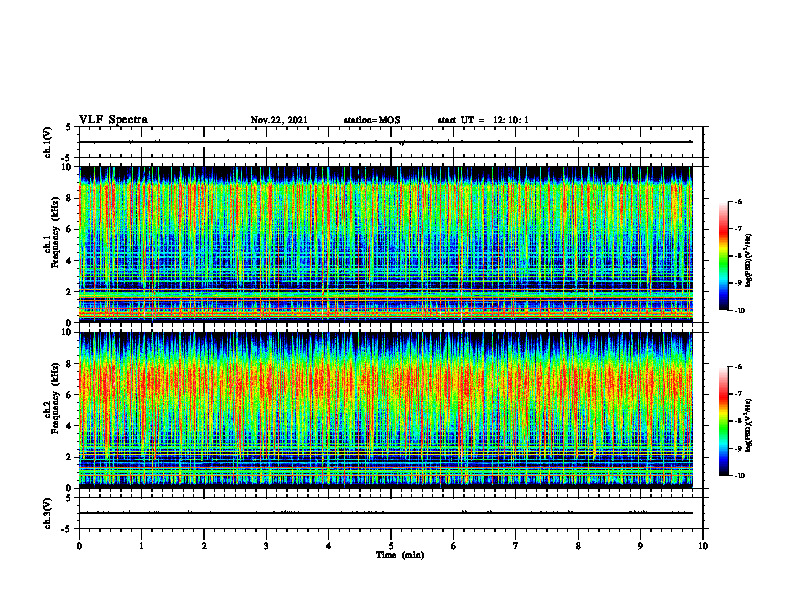
Task: Click the 'VLF Spectra' plot title
Action: point(113,120)
